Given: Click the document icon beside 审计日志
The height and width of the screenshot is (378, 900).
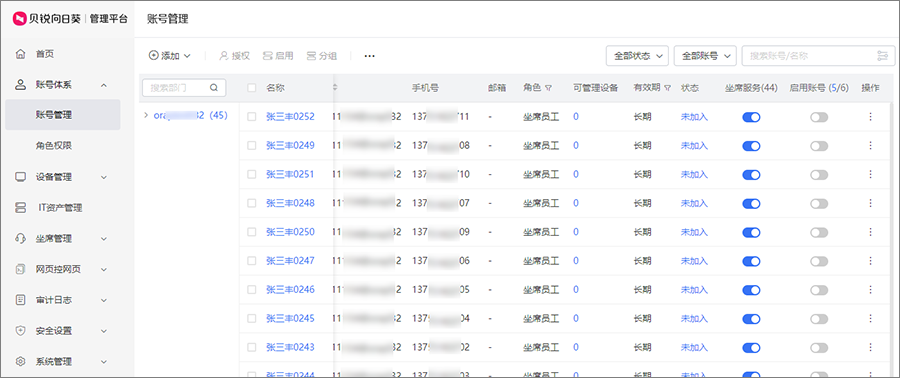Looking at the screenshot, I should [21, 300].
